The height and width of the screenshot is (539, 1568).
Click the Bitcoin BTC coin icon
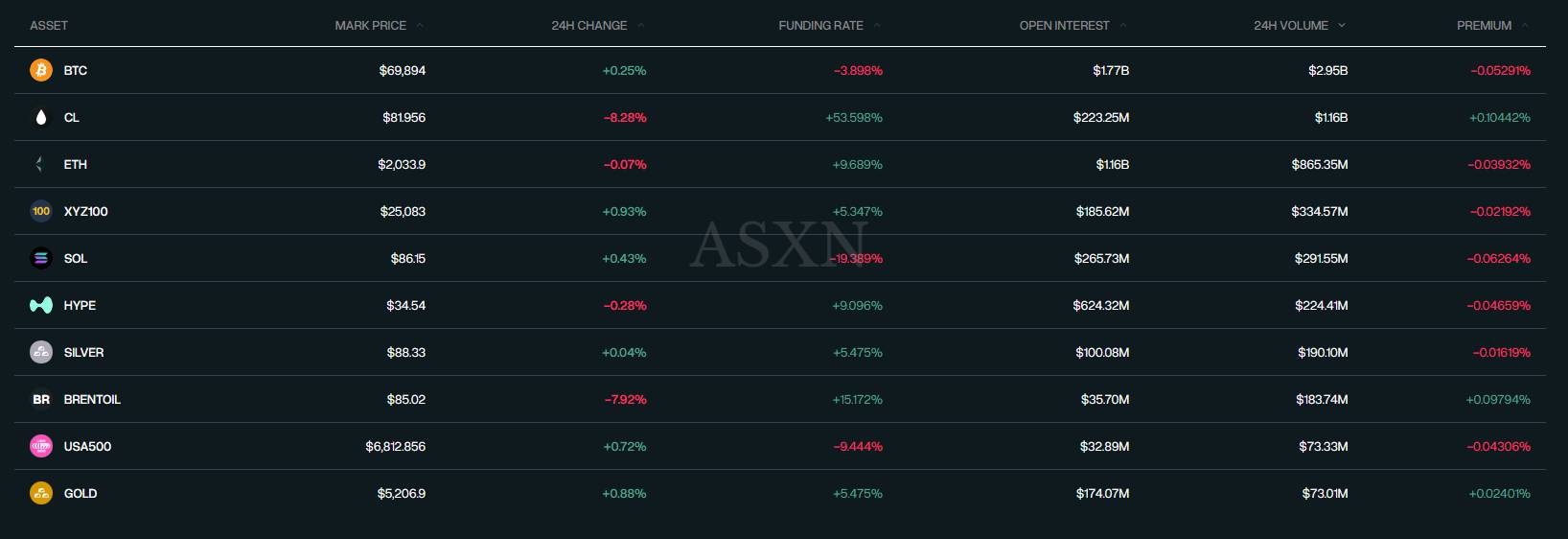(40, 70)
